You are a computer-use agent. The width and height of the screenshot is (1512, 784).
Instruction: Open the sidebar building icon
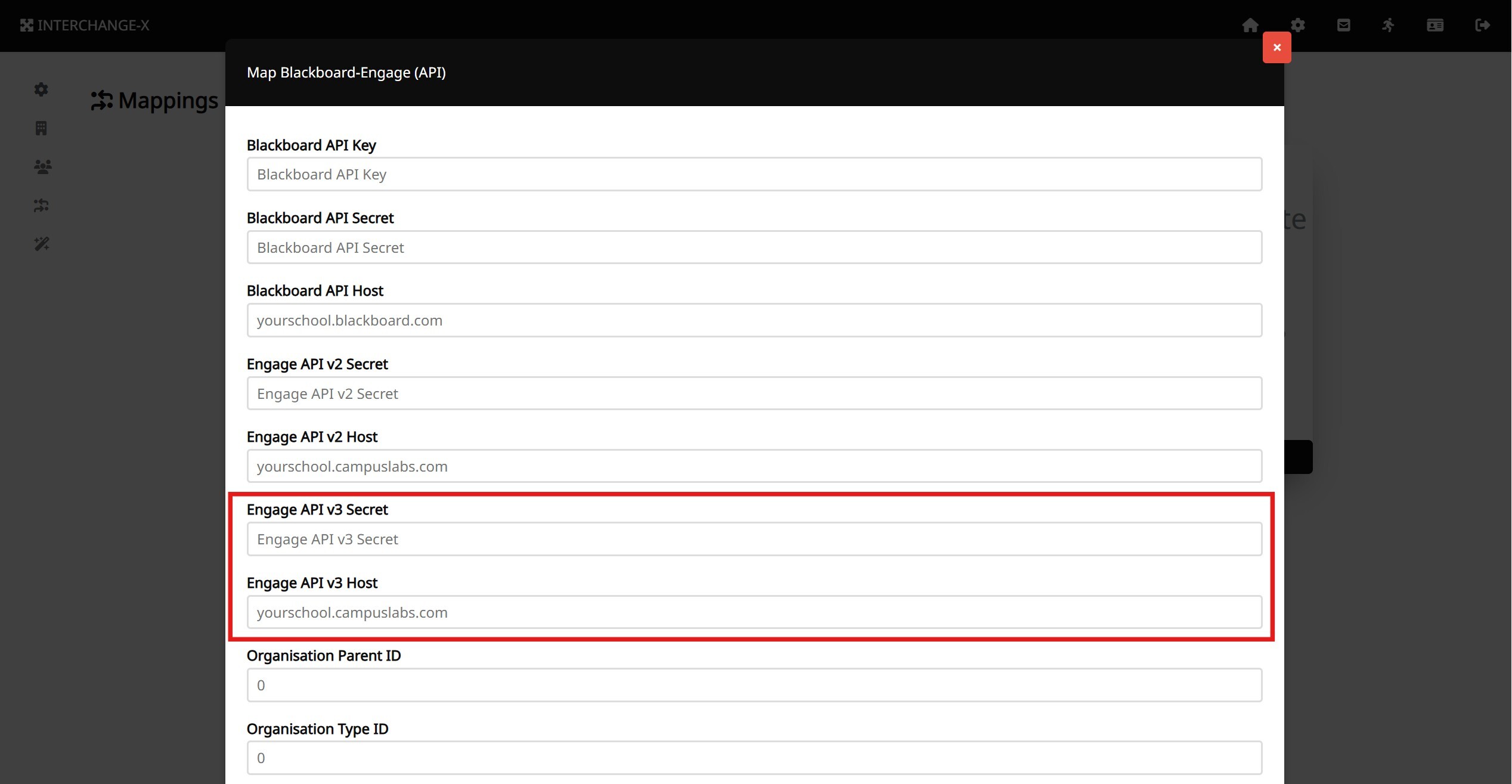(41, 128)
